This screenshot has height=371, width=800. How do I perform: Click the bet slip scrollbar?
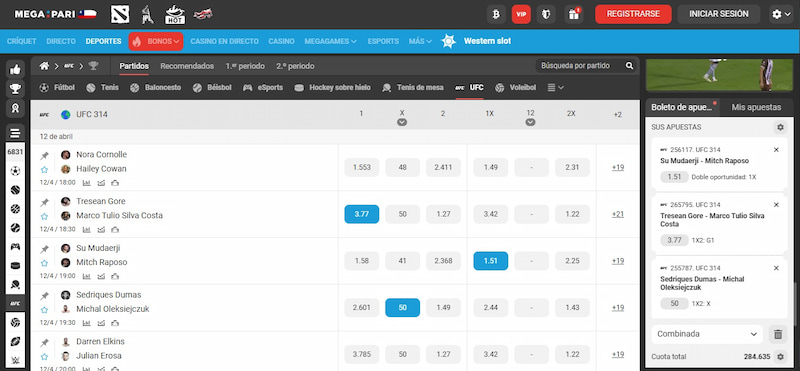click(795, 303)
